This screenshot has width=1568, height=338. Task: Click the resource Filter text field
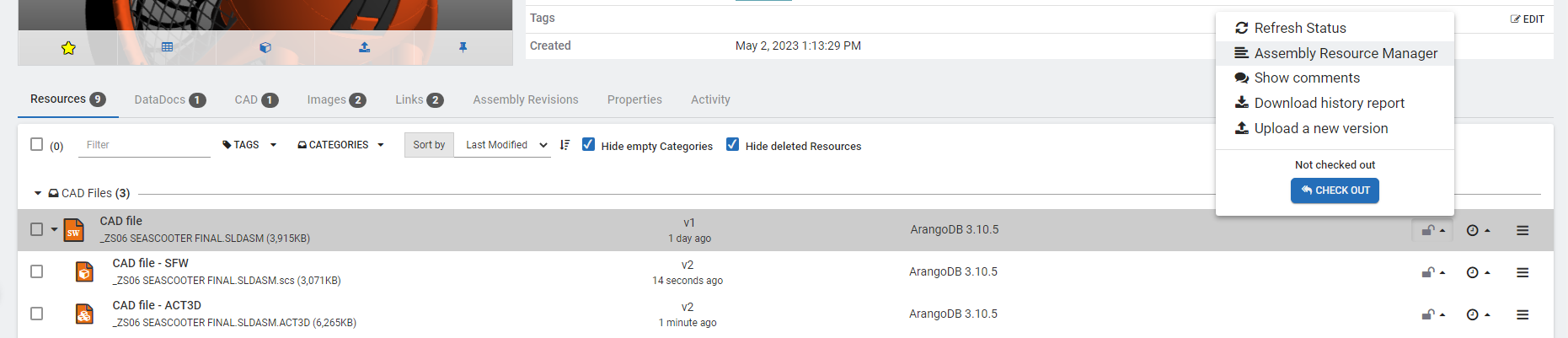coord(144,145)
